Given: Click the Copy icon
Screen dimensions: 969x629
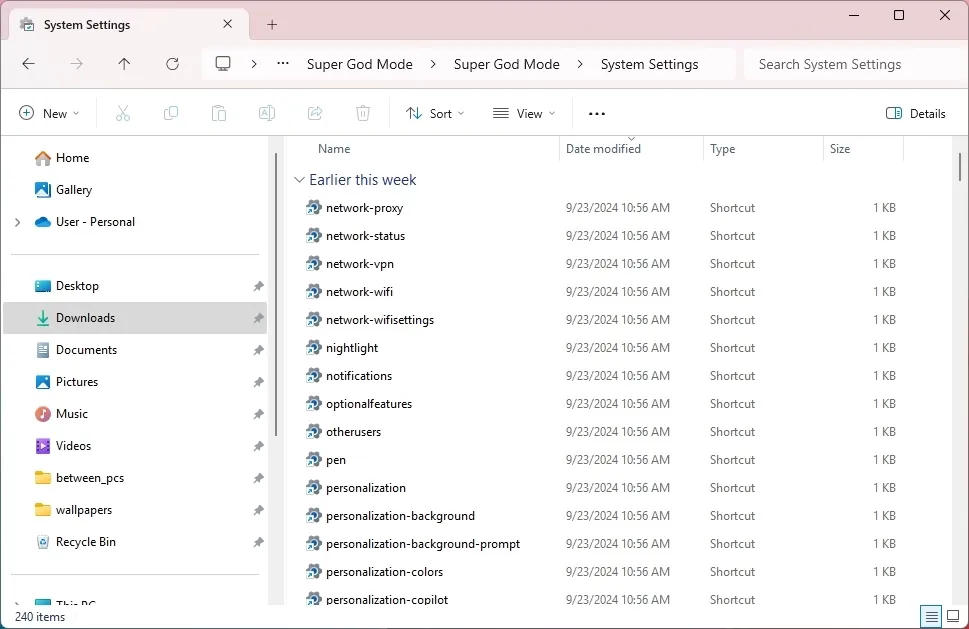Looking at the screenshot, I should (x=170, y=113).
